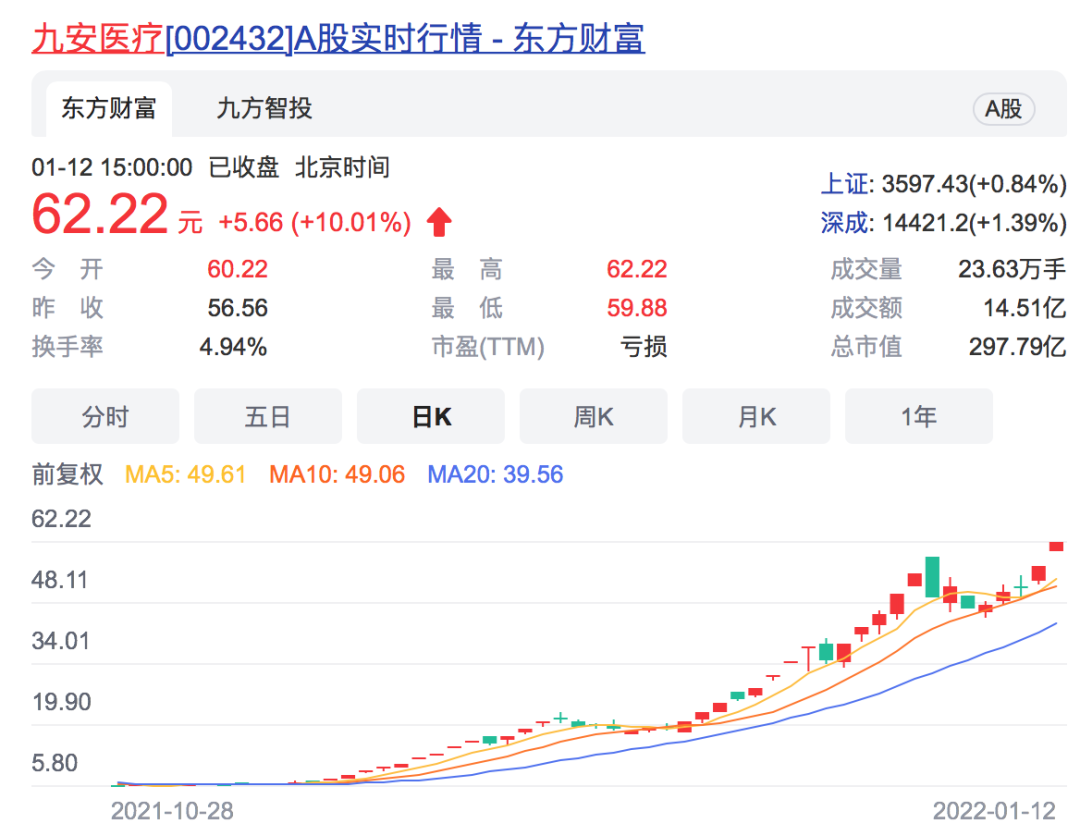1080x836 pixels.
Task: Click the 深成 index link
Action: coord(846,222)
